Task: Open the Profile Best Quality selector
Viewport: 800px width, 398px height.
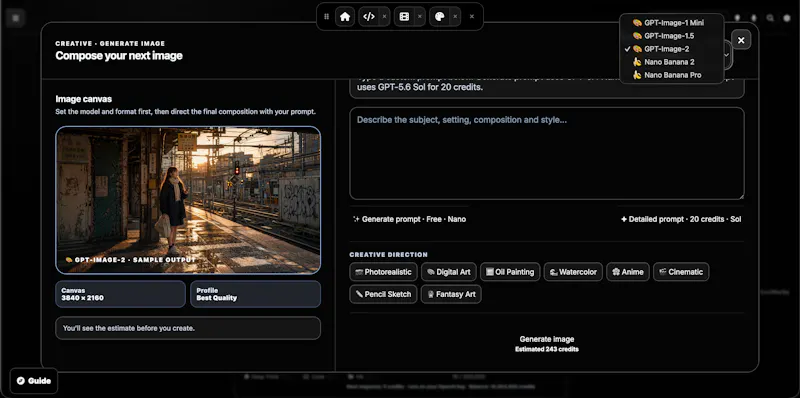Action: (x=256, y=294)
